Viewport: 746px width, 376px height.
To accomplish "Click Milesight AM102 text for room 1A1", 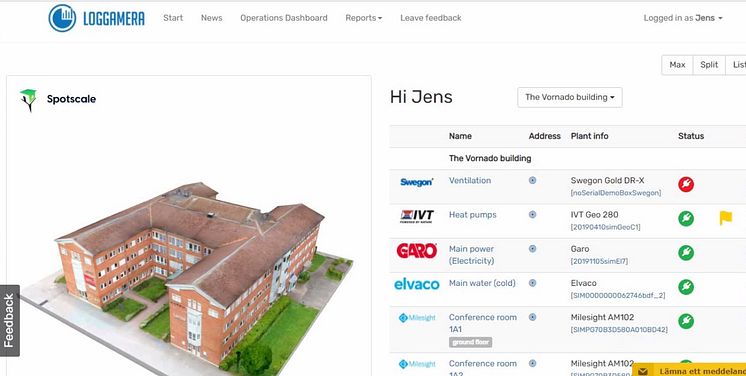I will click(x=602, y=317).
